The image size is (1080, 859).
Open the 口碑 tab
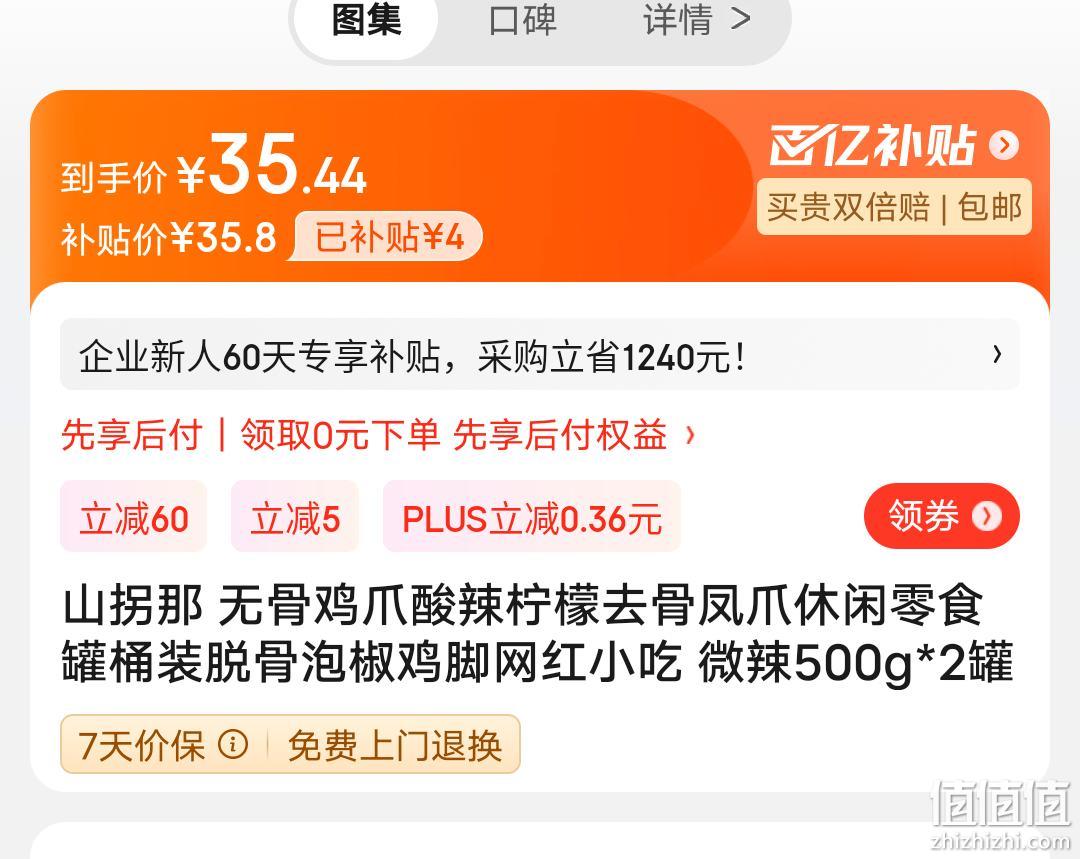[x=523, y=21]
